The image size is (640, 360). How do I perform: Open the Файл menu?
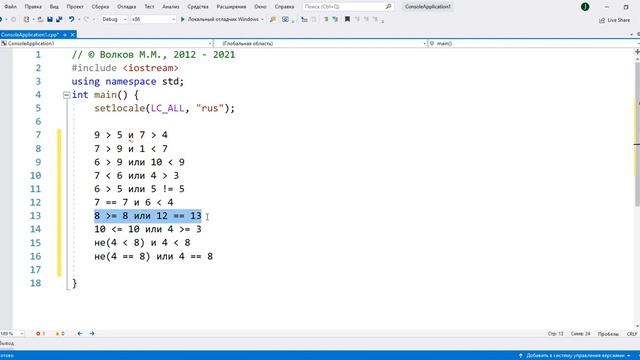point(11,7)
